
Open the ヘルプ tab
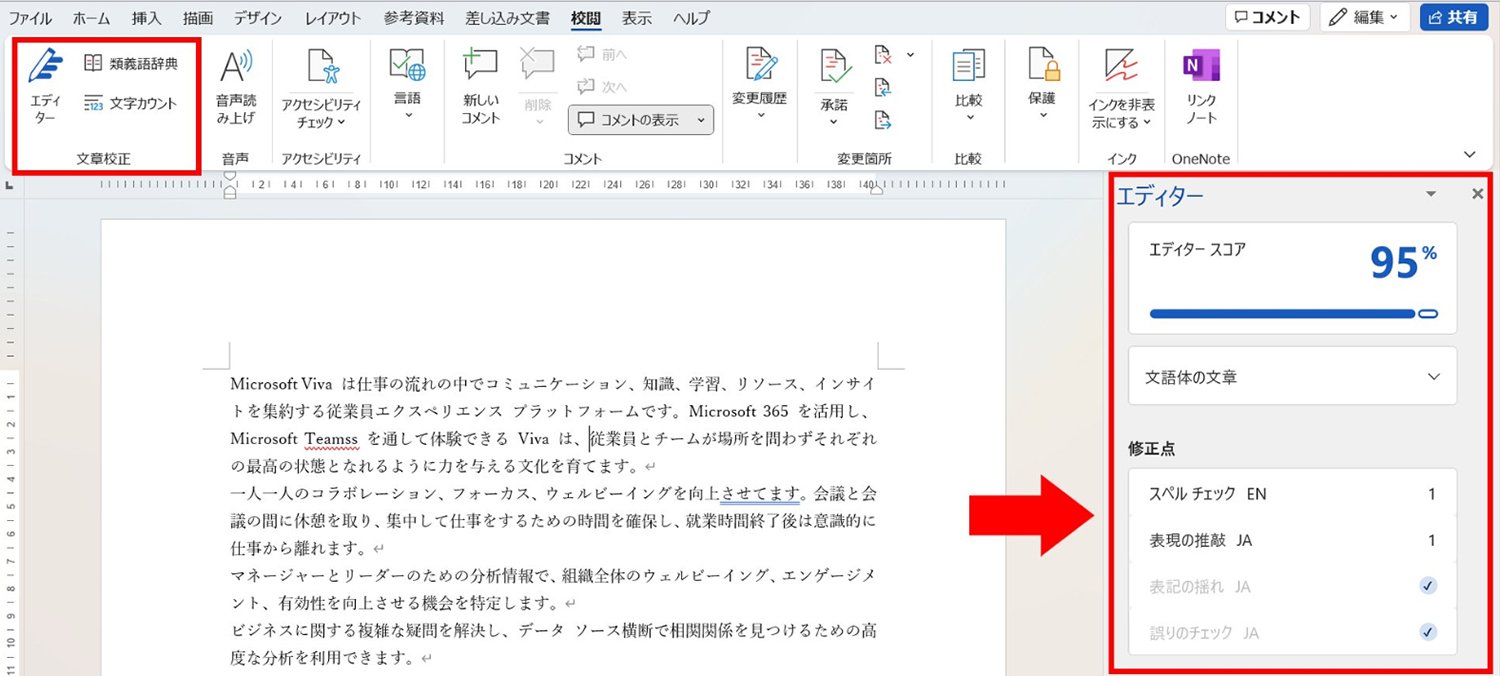tap(691, 18)
